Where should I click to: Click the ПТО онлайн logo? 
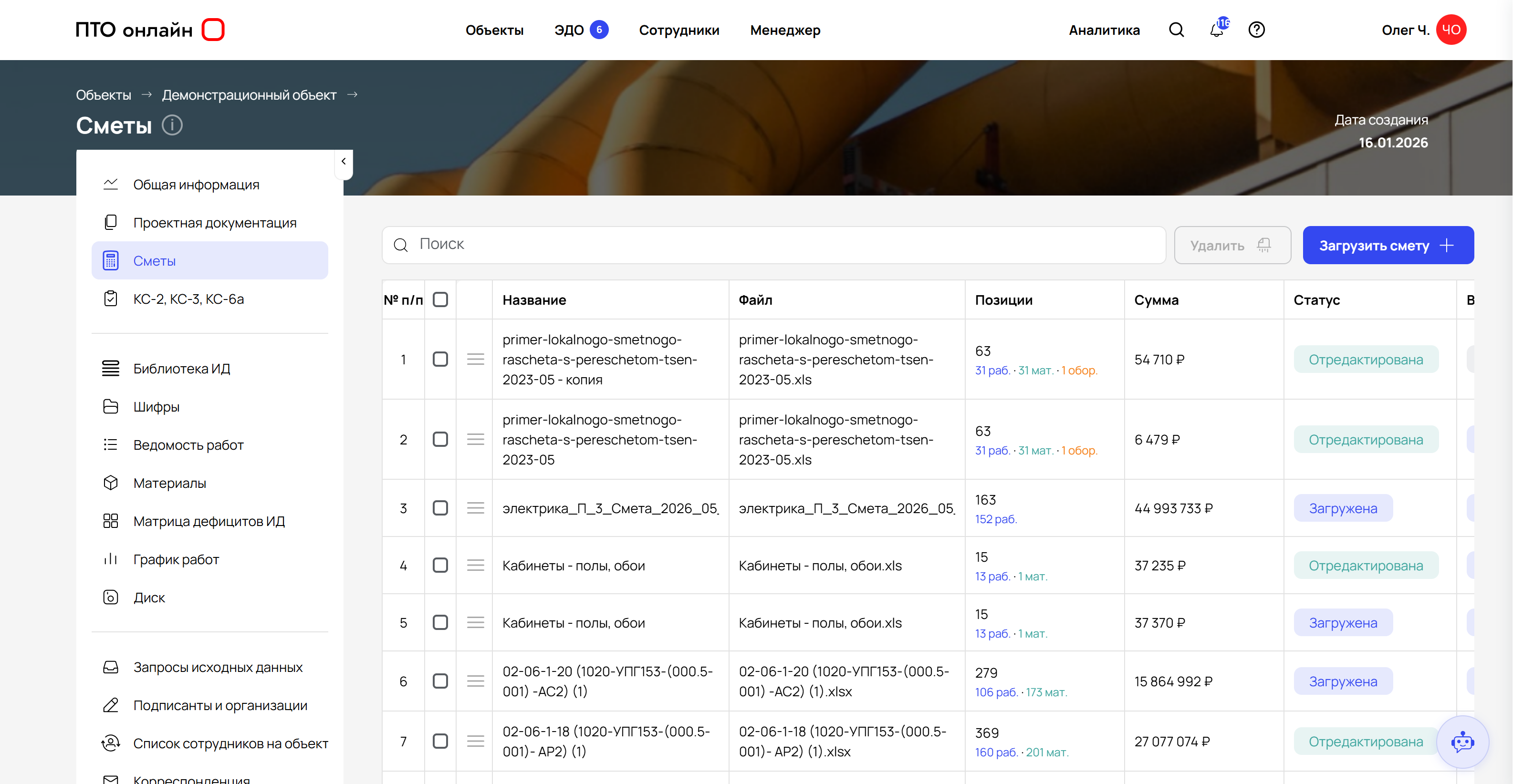150,30
